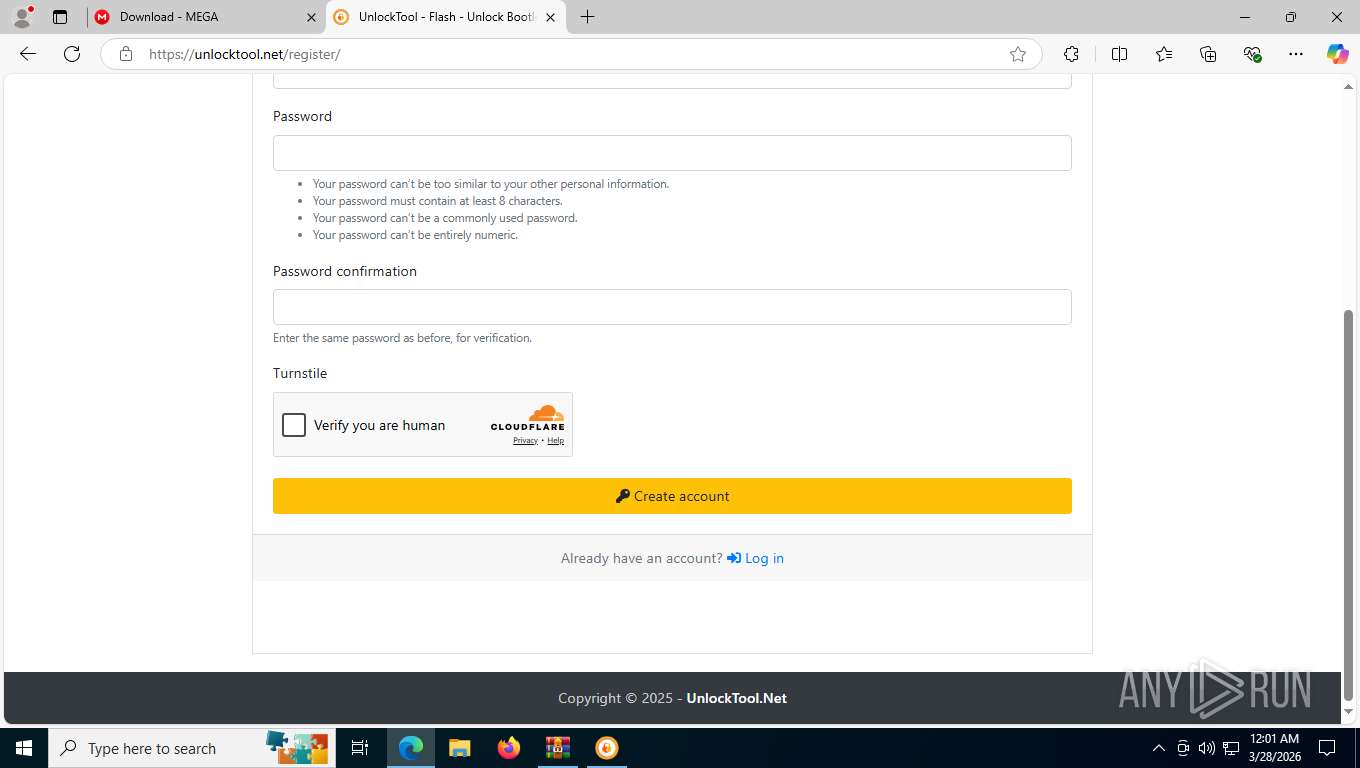Open the Cloudflare Privacy link

[x=525, y=441]
